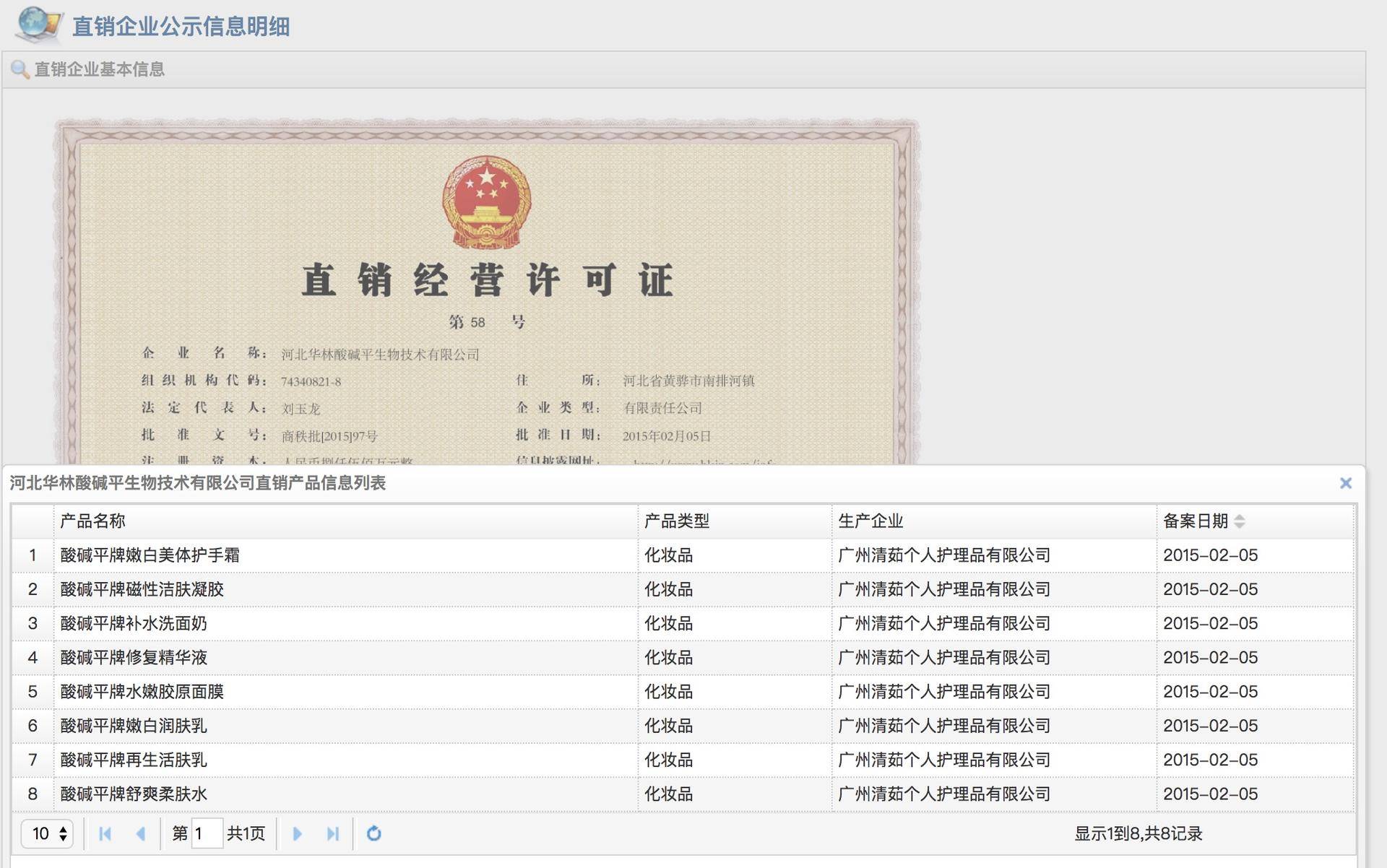Click the globe logo icon in header
This screenshot has height=868, width=1387.
[38, 24]
